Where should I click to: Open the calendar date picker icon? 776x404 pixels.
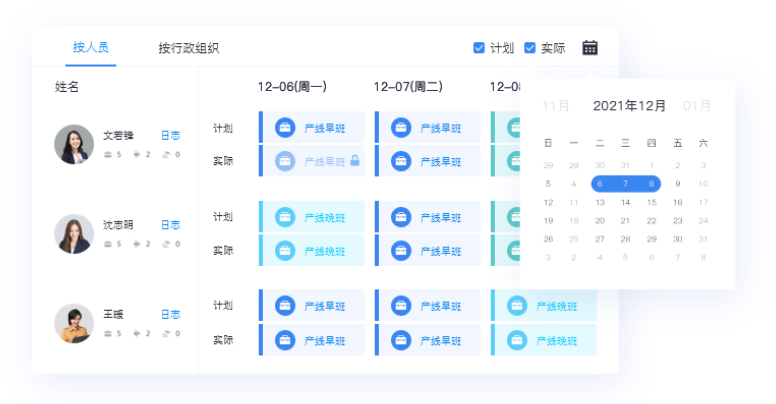coord(590,47)
